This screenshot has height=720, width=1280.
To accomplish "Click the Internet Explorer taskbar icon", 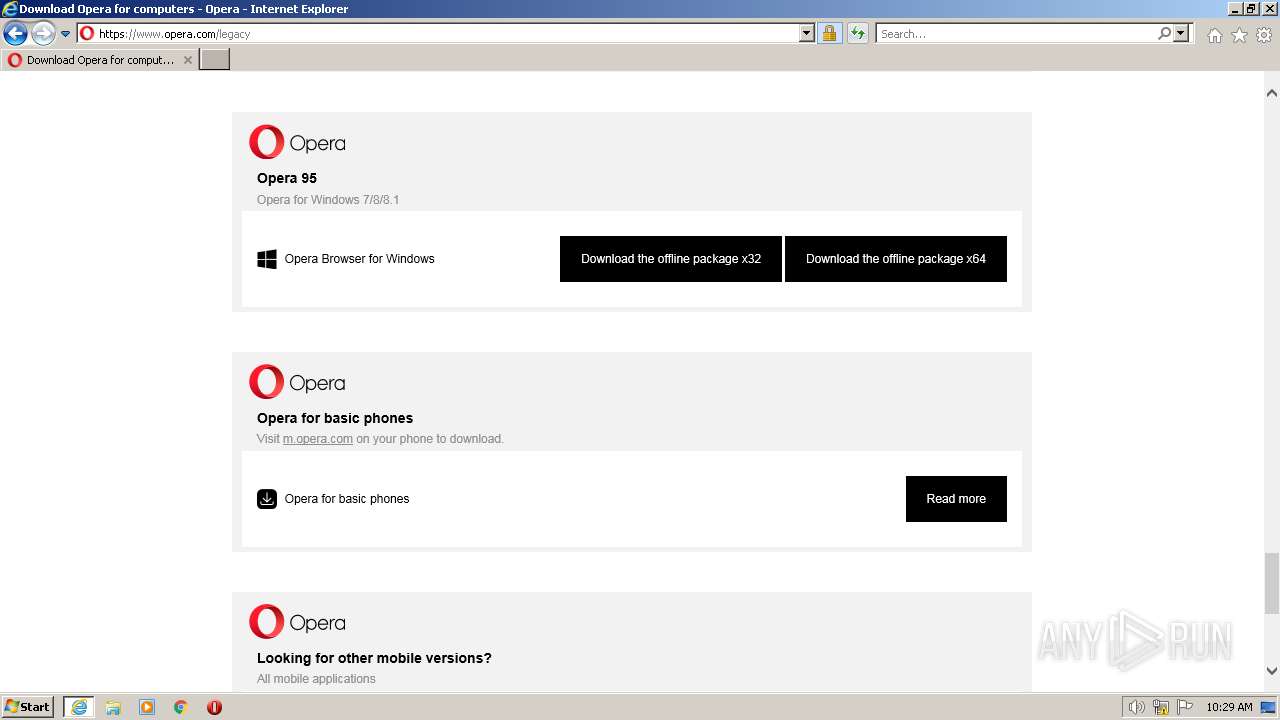I will click(x=79, y=707).
